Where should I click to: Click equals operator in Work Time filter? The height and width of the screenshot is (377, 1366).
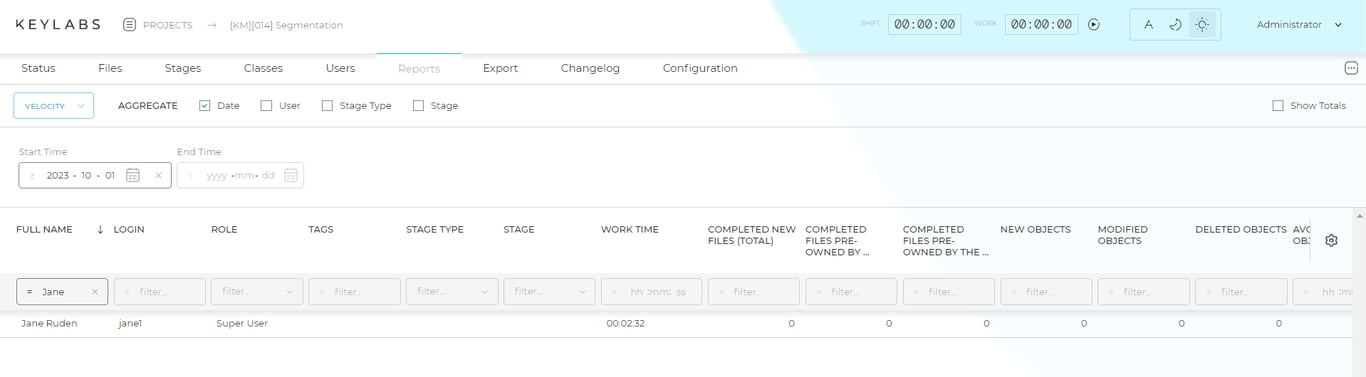(x=614, y=292)
